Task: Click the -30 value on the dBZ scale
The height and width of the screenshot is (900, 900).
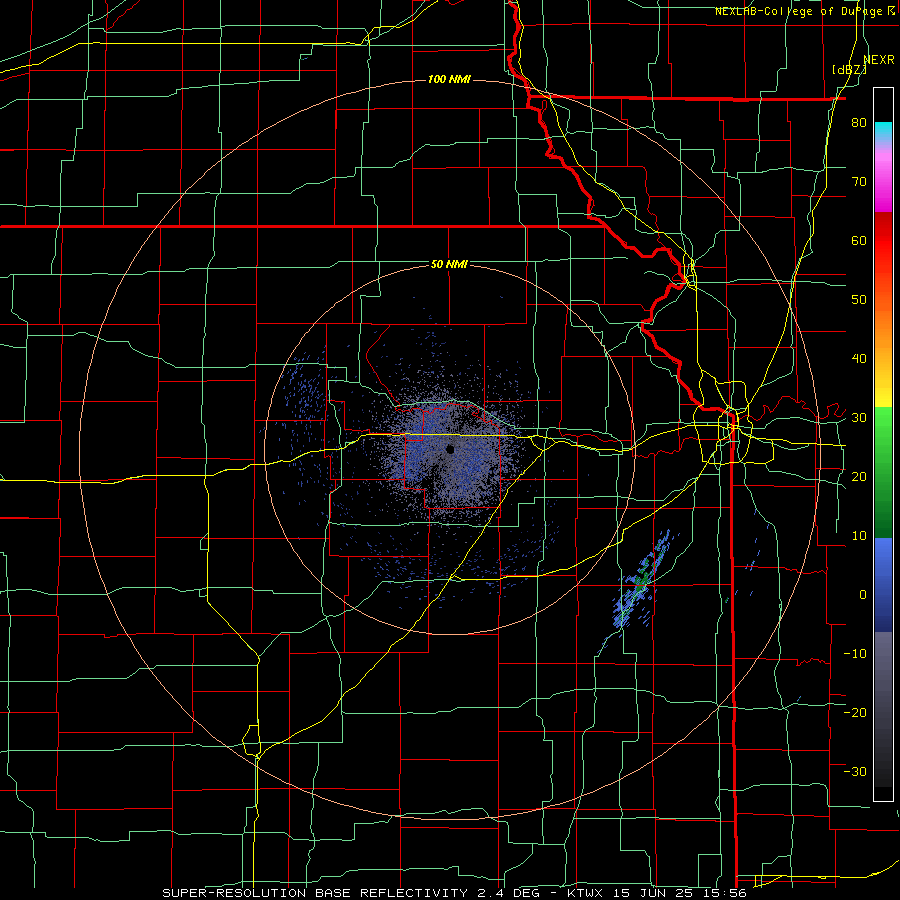Action: point(855,772)
